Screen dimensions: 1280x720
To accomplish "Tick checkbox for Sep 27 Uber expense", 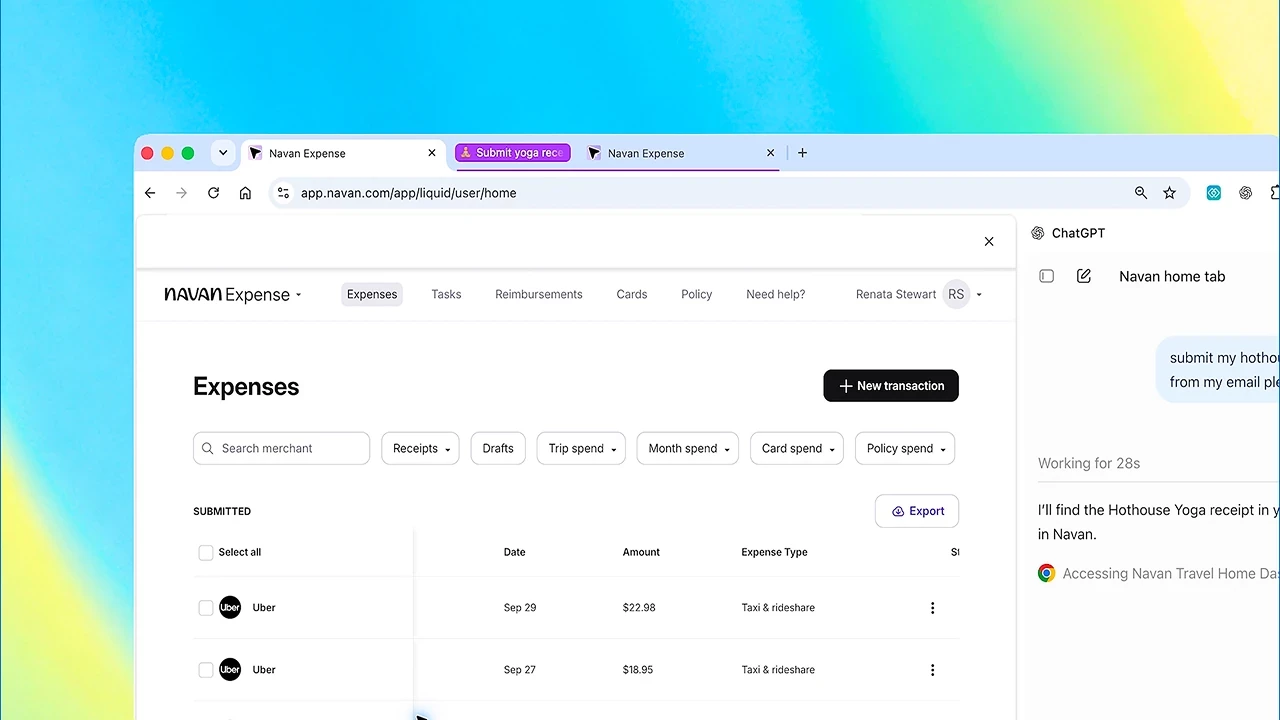I will click(x=206, y=670).
